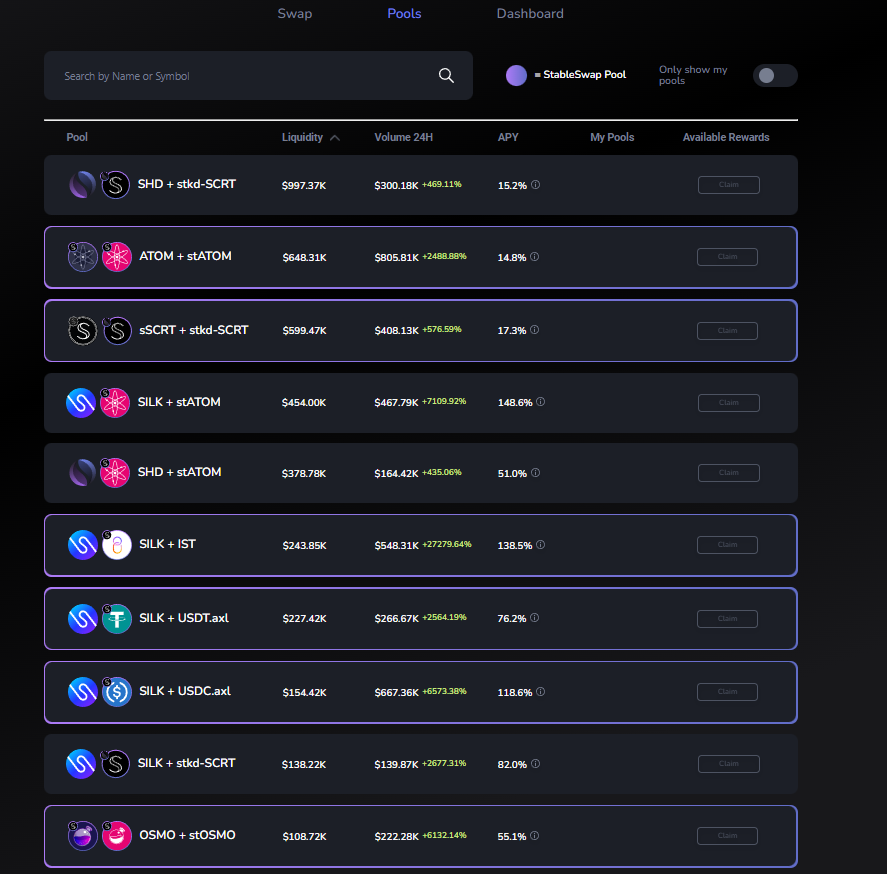The width and height of the screenshot is (887, 874).
Task: Click the $997.37K liquidity value
Action: point(304,186)
